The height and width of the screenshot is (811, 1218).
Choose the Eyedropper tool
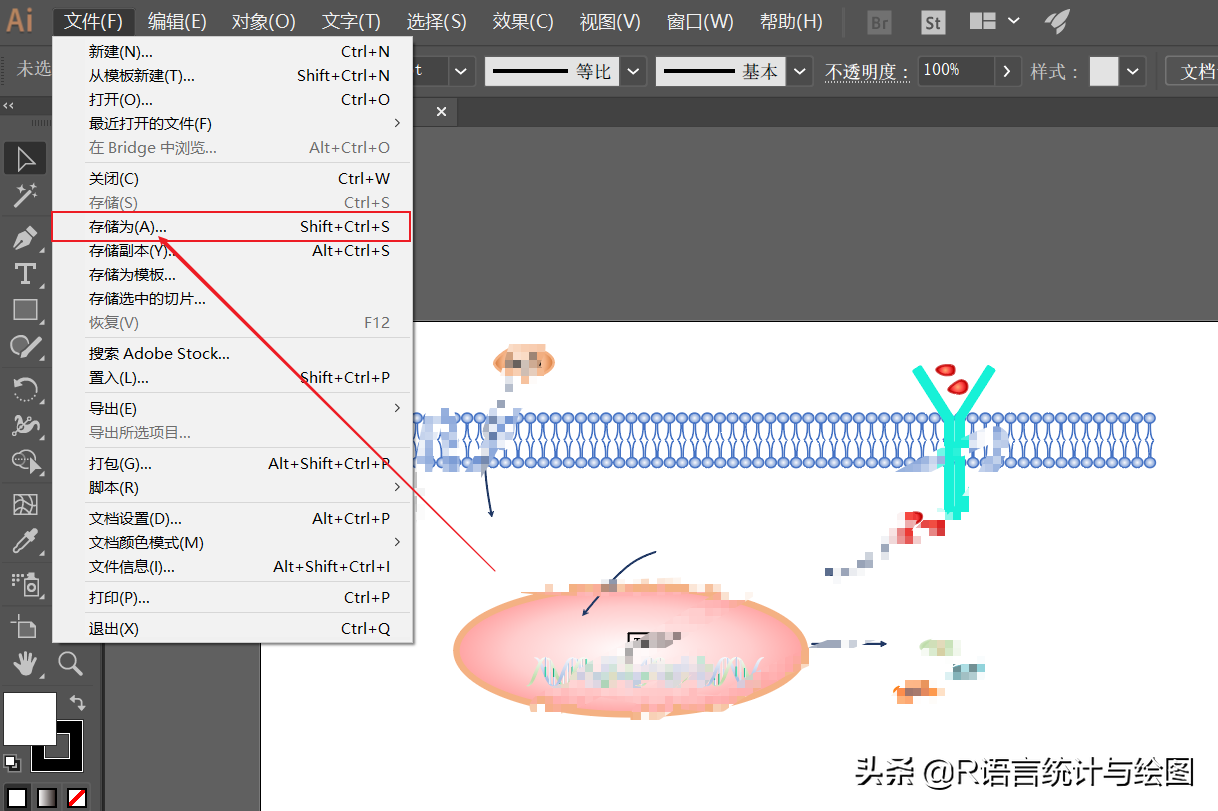[25, 542]
